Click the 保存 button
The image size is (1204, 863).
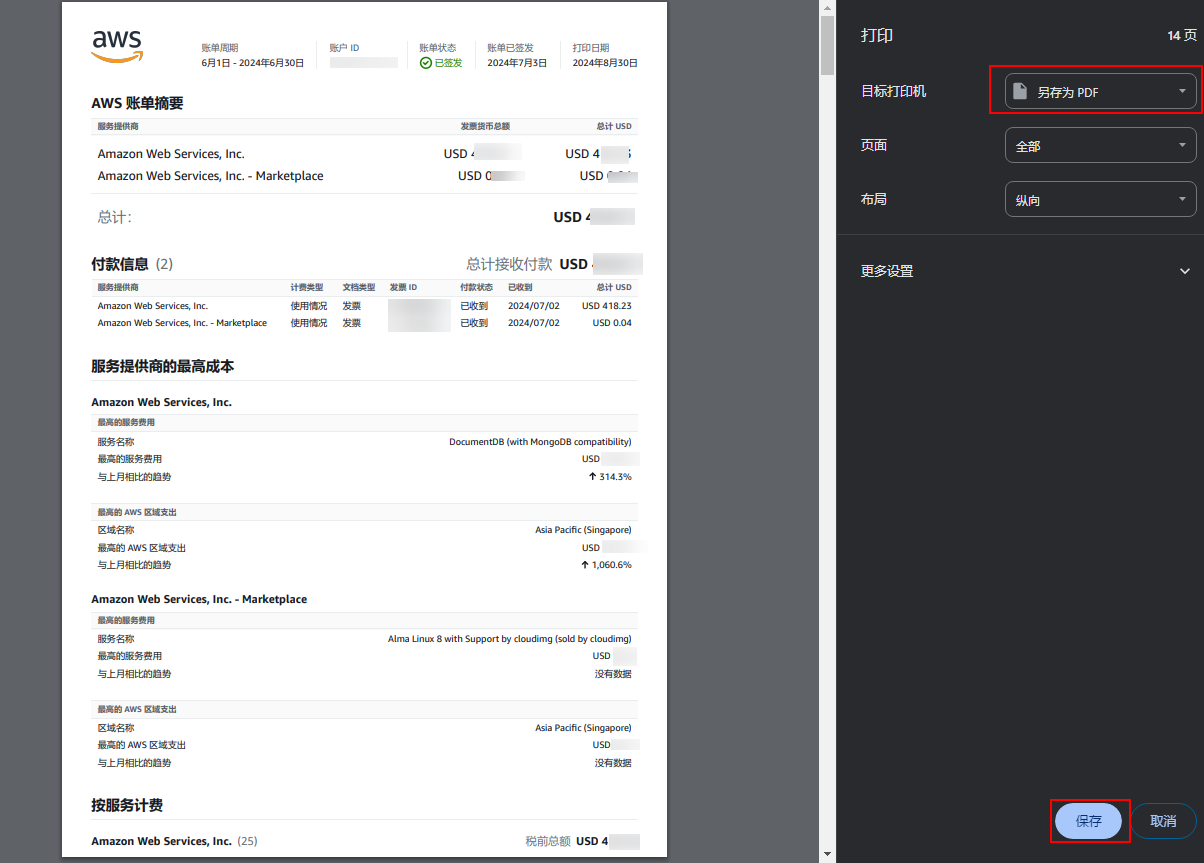[x=1089, y=821]
